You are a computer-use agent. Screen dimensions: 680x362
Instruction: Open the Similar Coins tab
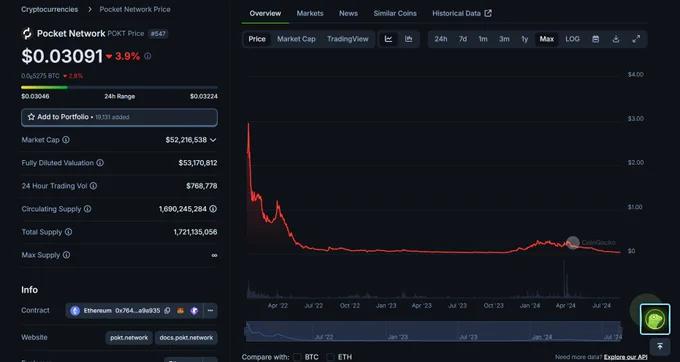(395, 13)
